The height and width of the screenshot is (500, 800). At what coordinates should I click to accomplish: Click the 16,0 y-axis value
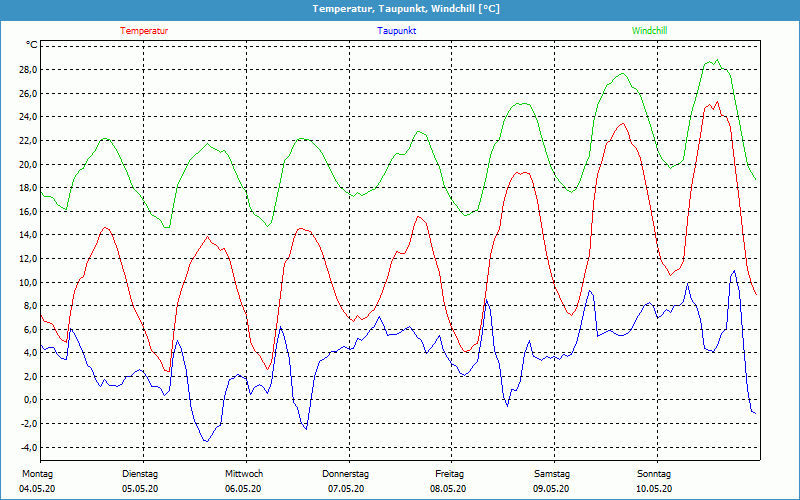(x=28, y=211)
